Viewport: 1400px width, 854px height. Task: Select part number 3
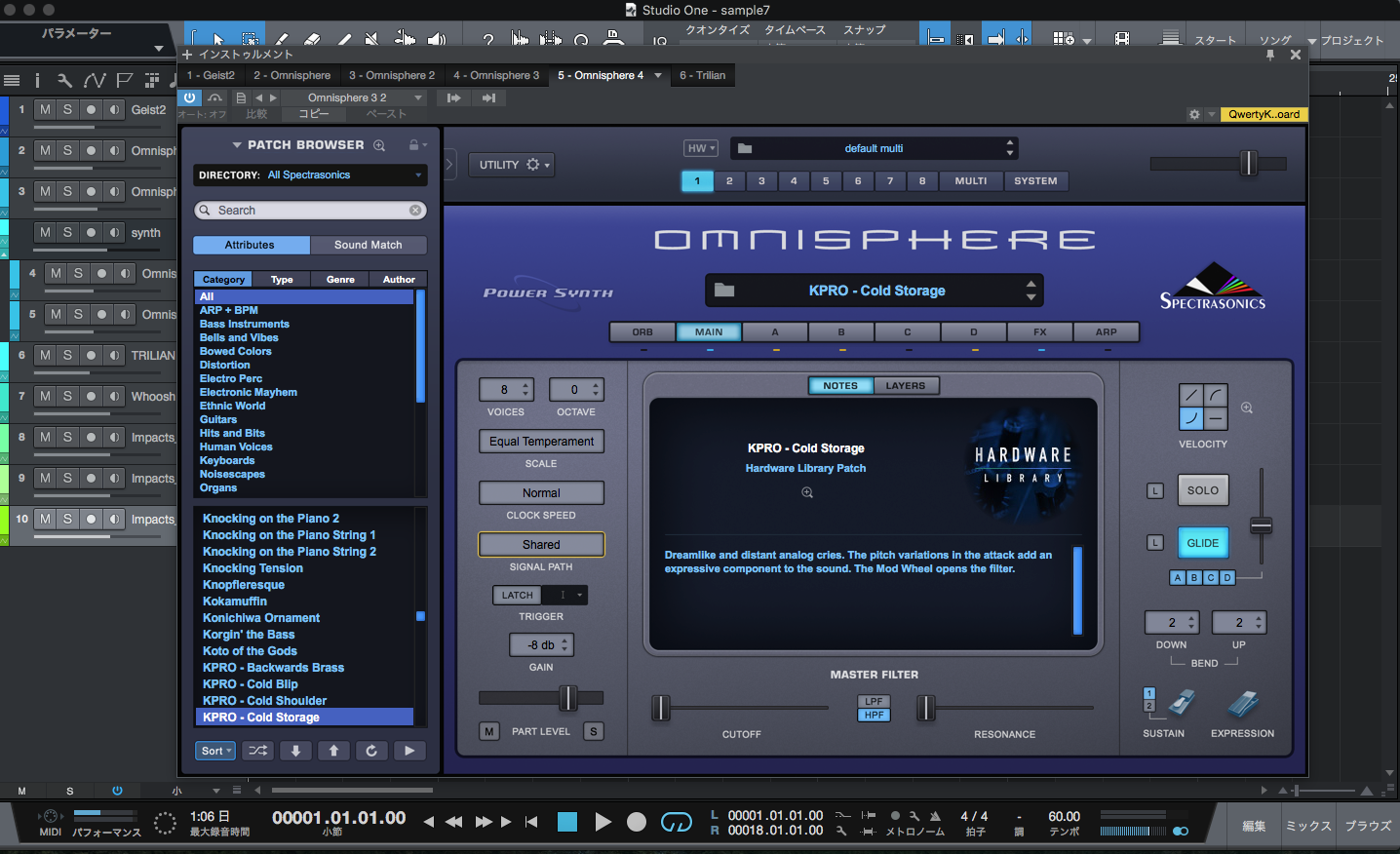click(761, 181)
